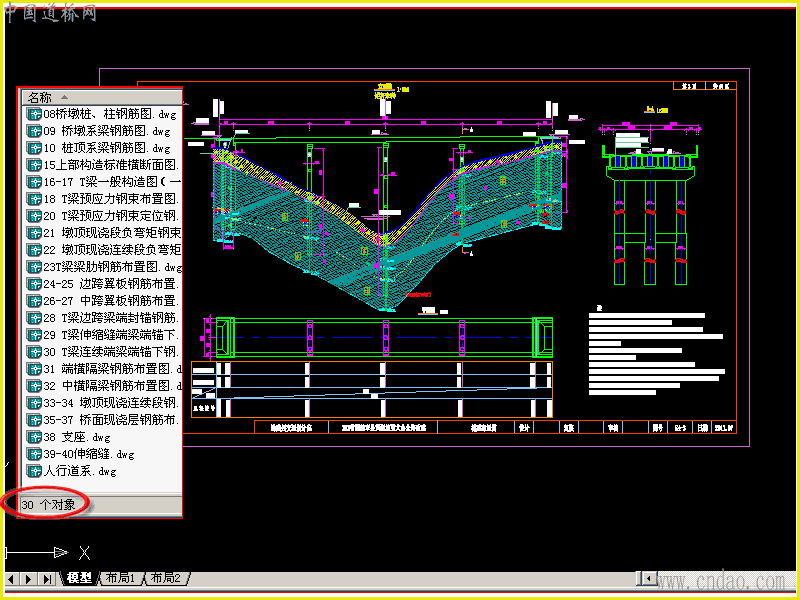Open the 布局1 layout tab
Image resolution: width=800 pixels, height=600 pixels.
coord(120,578)
